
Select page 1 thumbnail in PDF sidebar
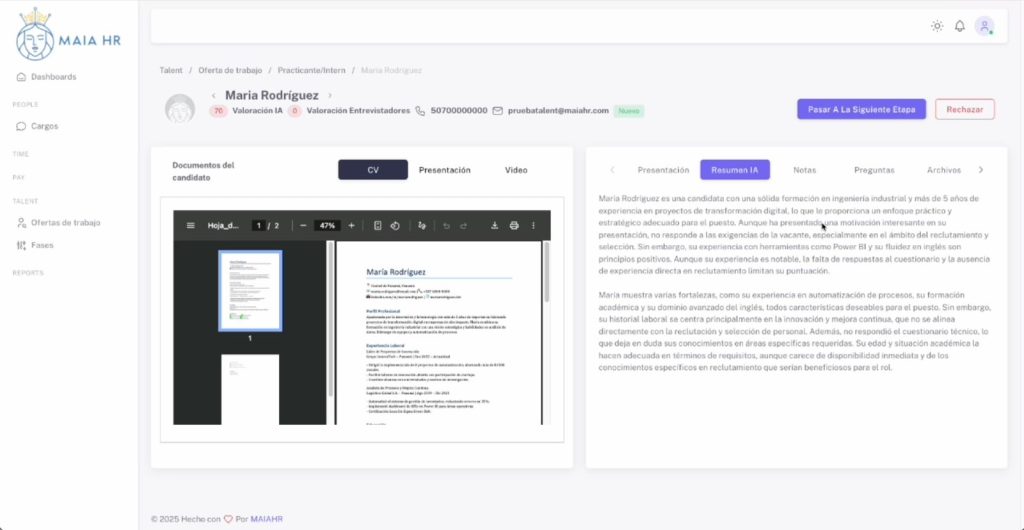[x=250, y=291]
